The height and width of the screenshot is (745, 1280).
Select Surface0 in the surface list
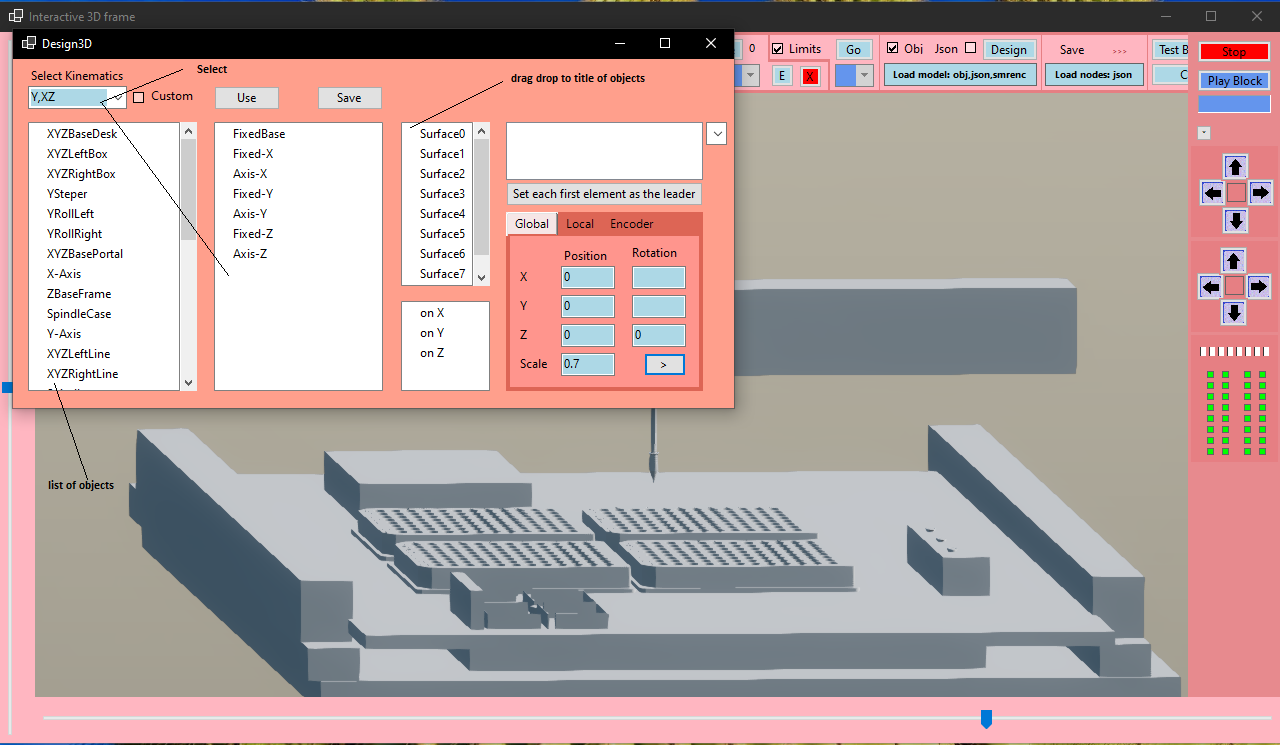(x=442, y=134)
